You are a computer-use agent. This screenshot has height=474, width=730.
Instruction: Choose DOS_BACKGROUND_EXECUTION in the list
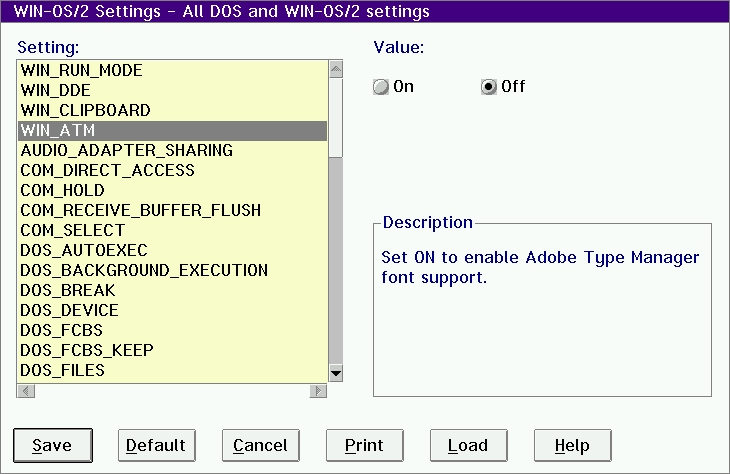173,270
